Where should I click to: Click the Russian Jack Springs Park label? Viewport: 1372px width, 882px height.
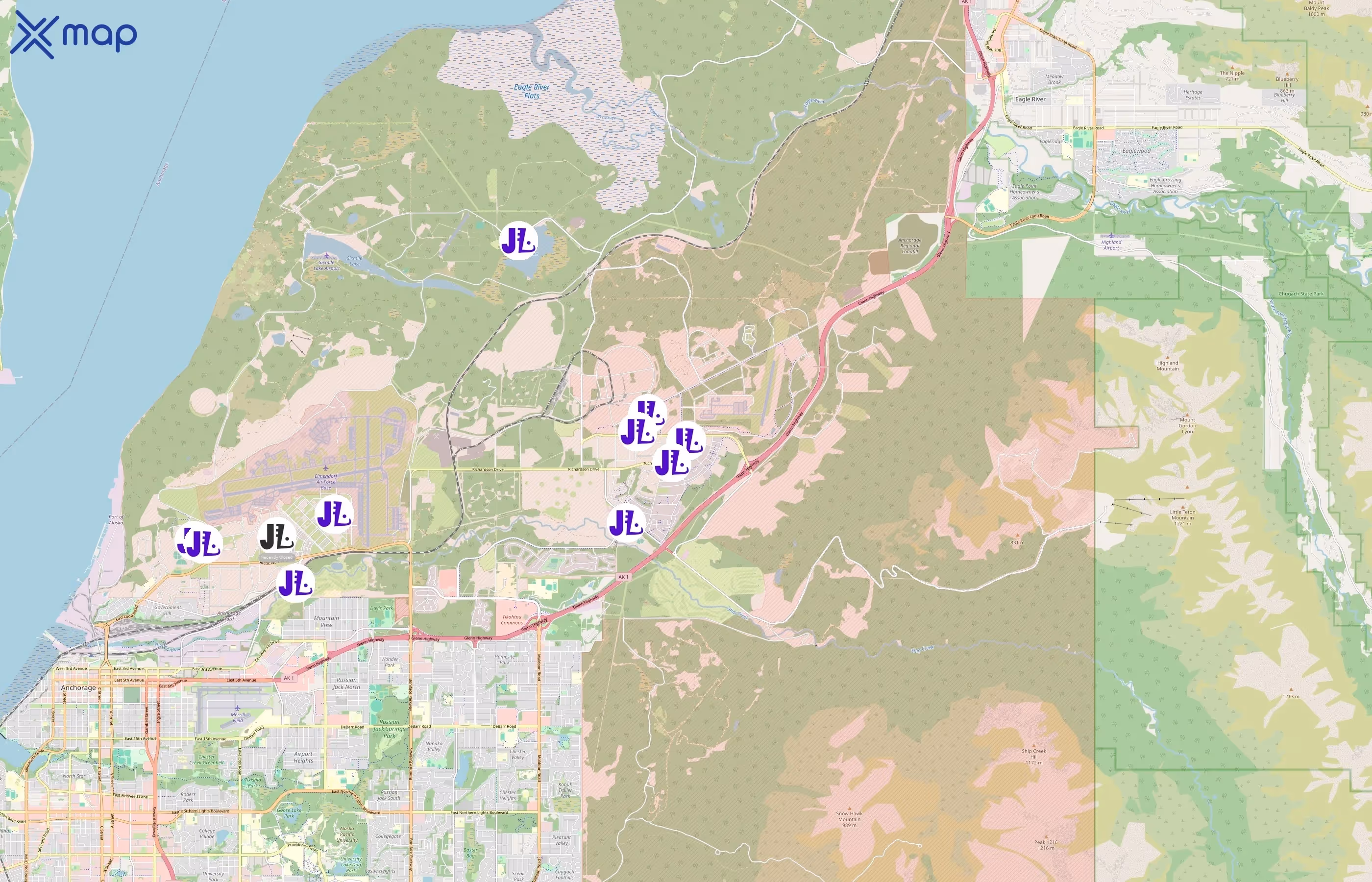(x=390, y=729)
